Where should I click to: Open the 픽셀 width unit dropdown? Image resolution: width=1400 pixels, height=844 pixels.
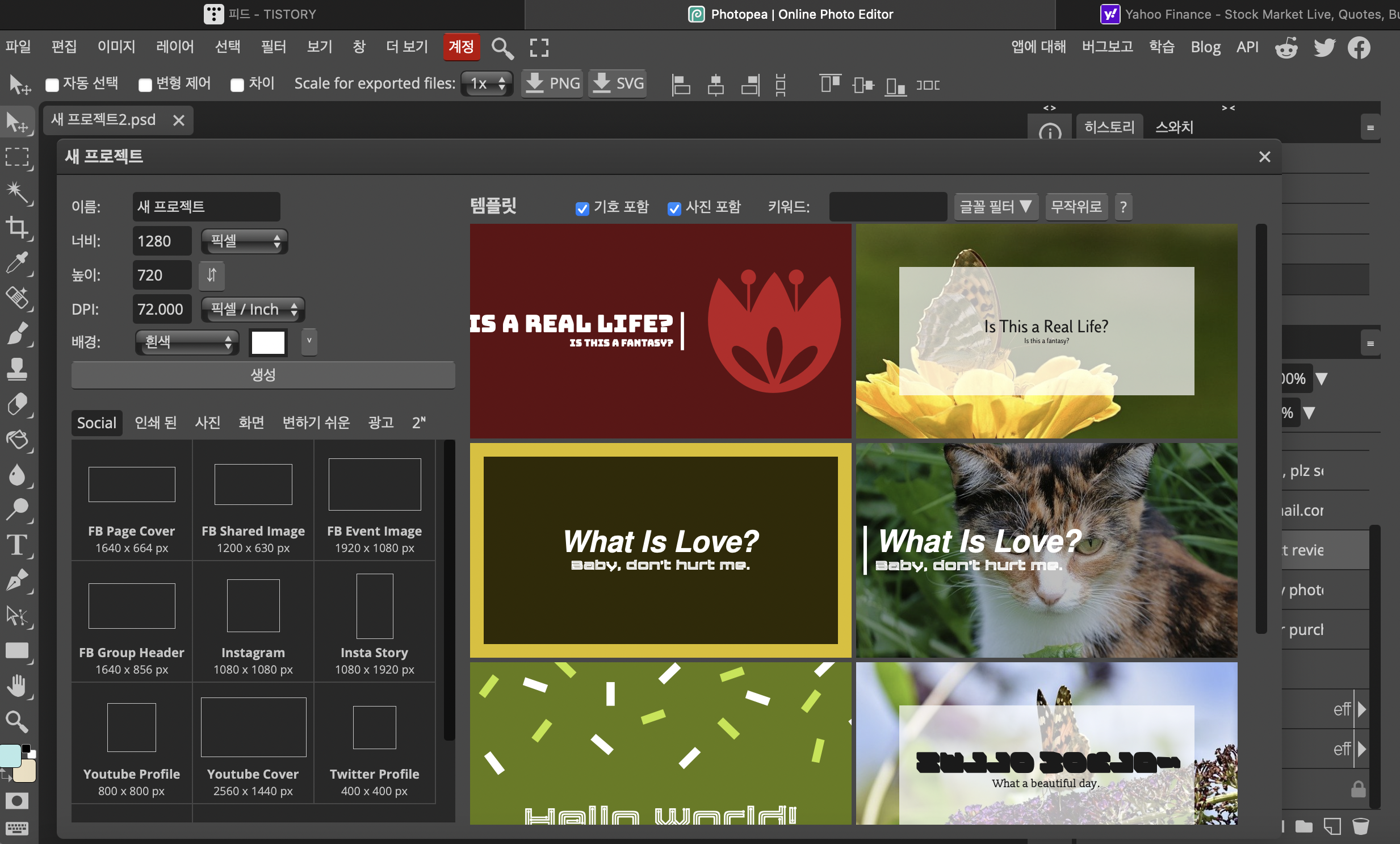coord(244,241)
